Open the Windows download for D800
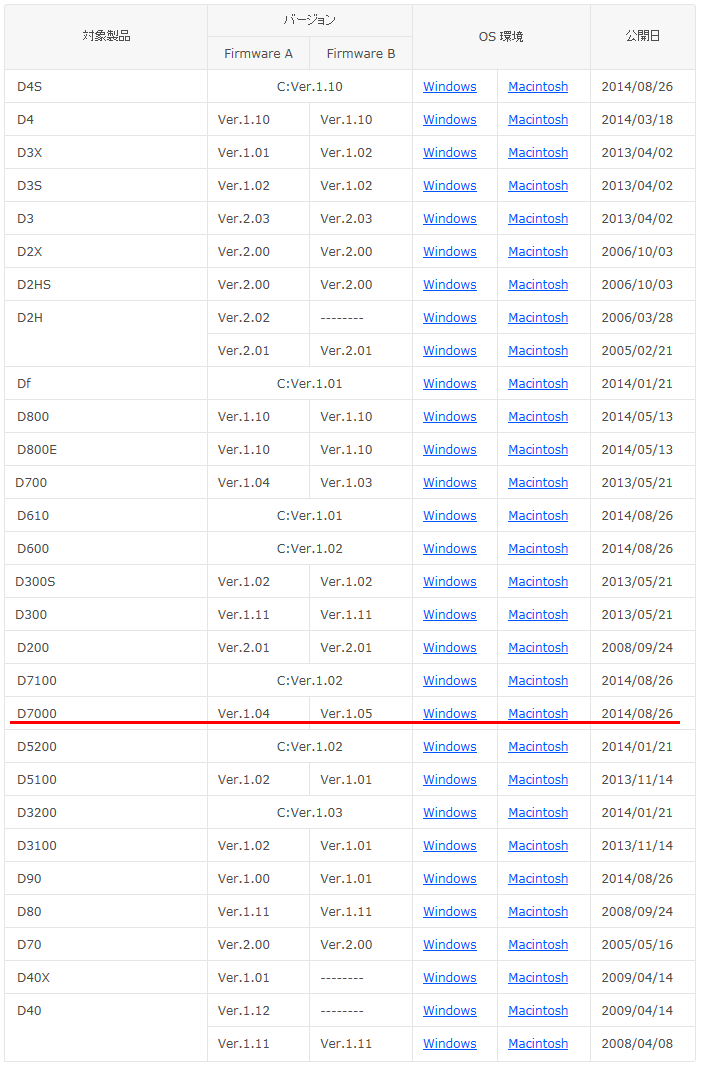701x1067 pixels. coord(449,416)
